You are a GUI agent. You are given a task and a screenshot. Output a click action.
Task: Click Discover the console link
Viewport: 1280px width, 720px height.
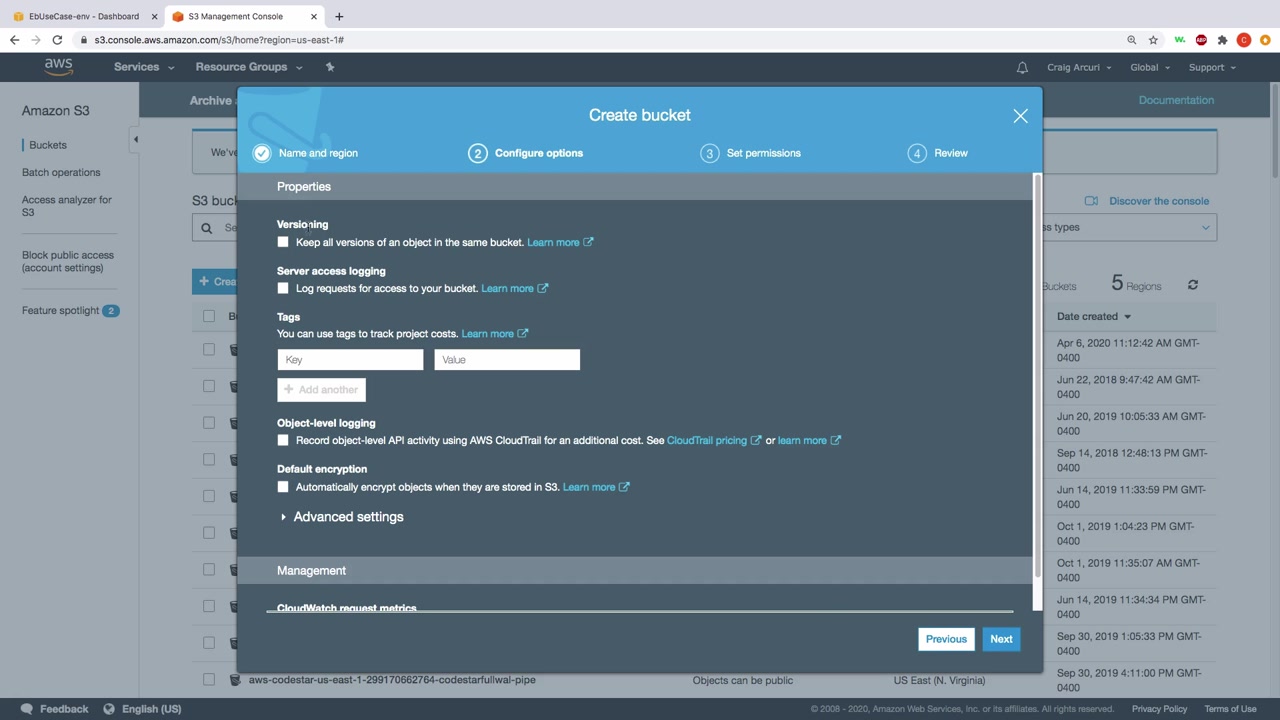pyautogui.click(x=1159, y=201)
